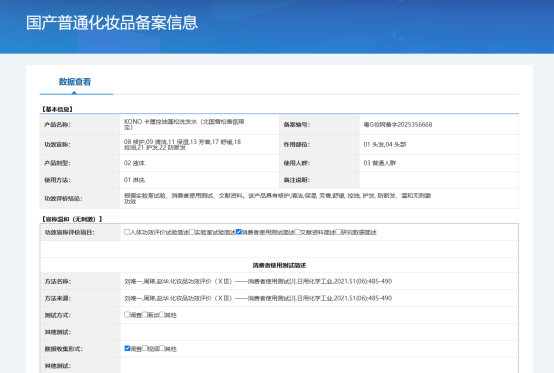This screenshot has height=373, width=554.
Task: Click the 备案编号 field label
Action: tap(297, 125)
